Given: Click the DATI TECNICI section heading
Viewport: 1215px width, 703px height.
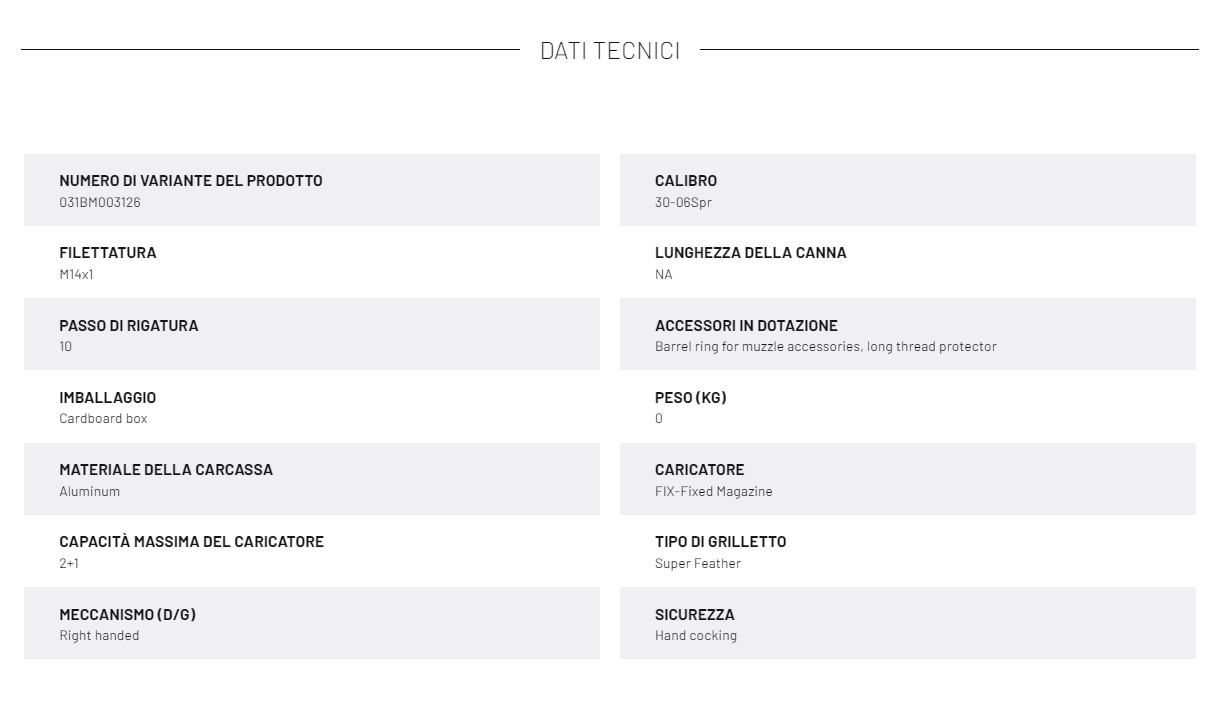Looking at the screenshot, I should pyautogui.click(x=610, y=51).
